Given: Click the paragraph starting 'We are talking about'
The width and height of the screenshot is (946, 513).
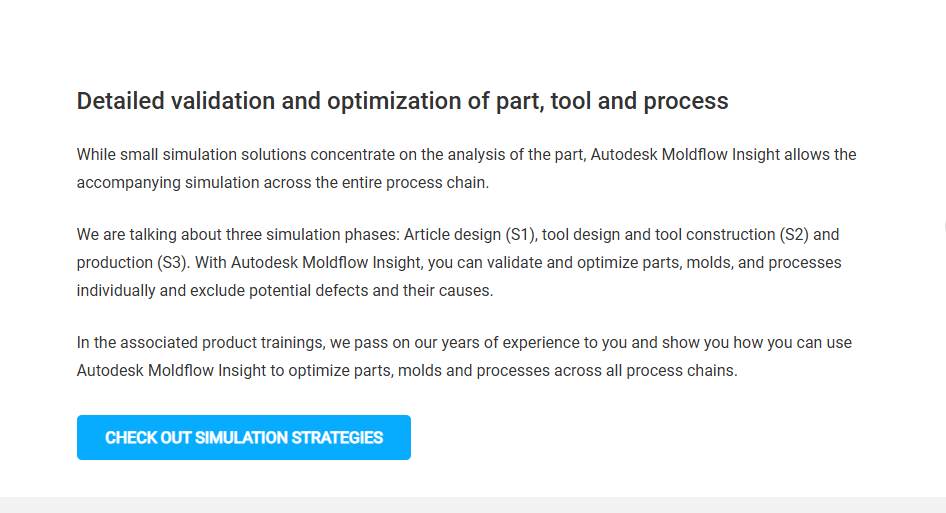Looking at the screenshot, I should pyautogui.click(x=458, y=262).
